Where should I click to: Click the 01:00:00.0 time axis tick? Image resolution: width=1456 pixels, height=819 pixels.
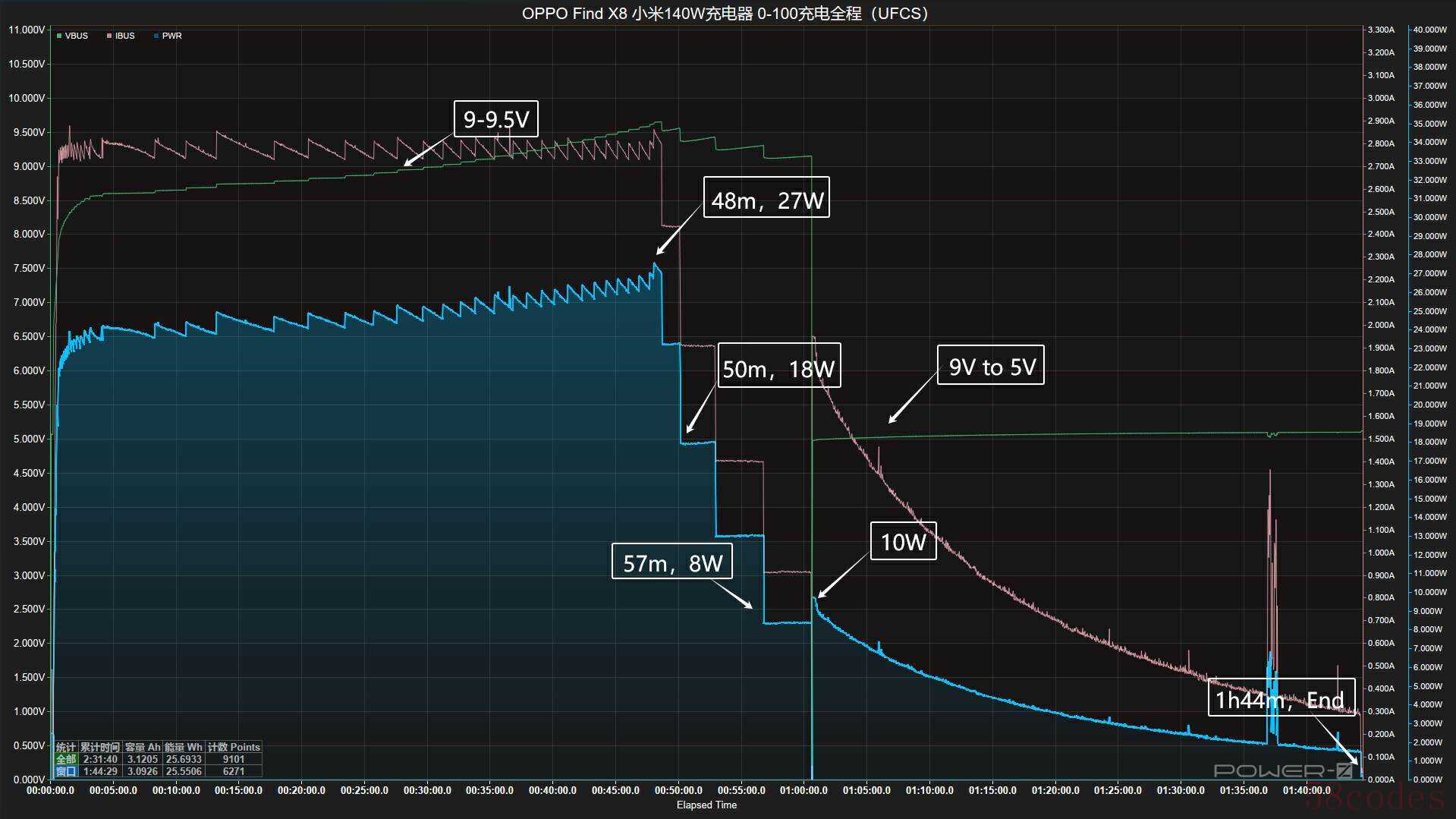coord(803,790)
